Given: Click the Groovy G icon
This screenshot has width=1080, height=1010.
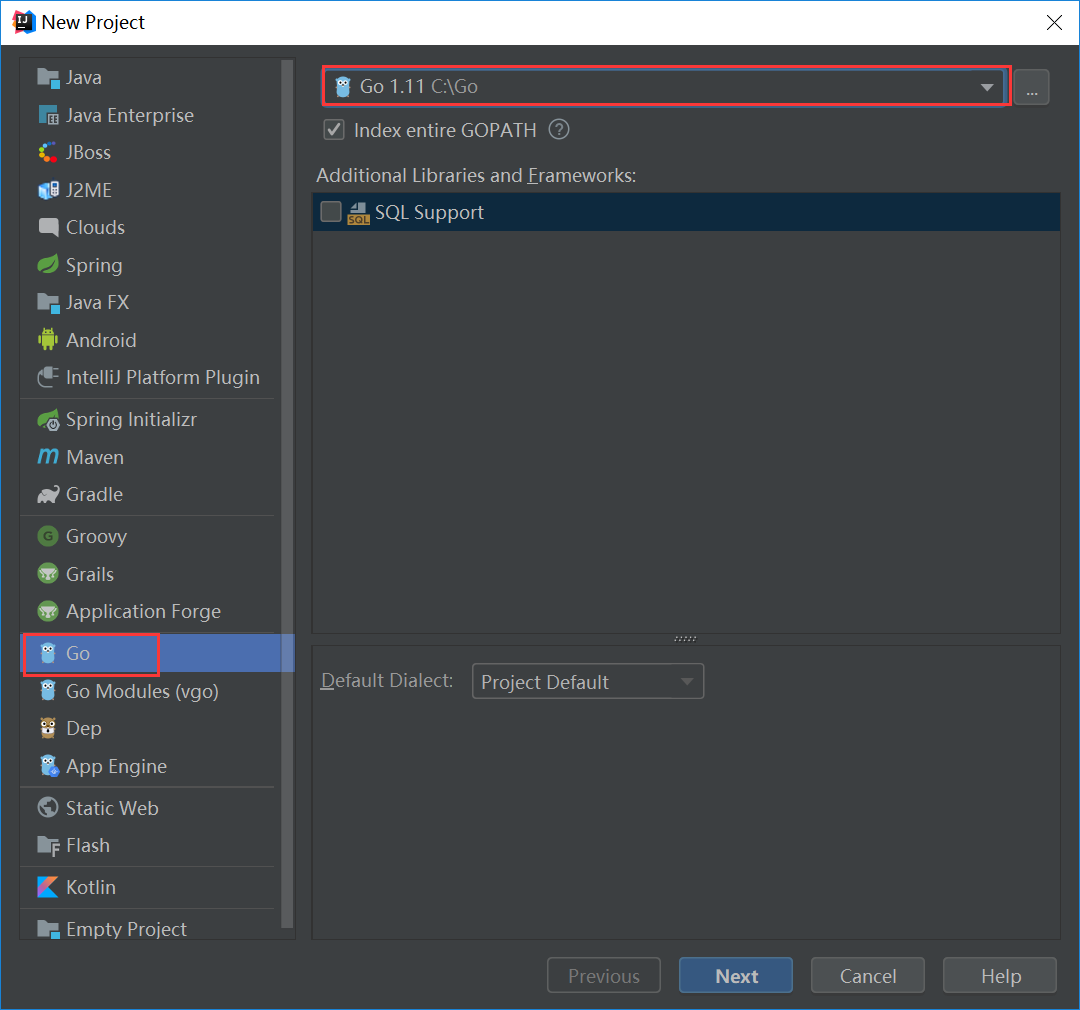Looking at the screenshot, I should coord(48,536).
